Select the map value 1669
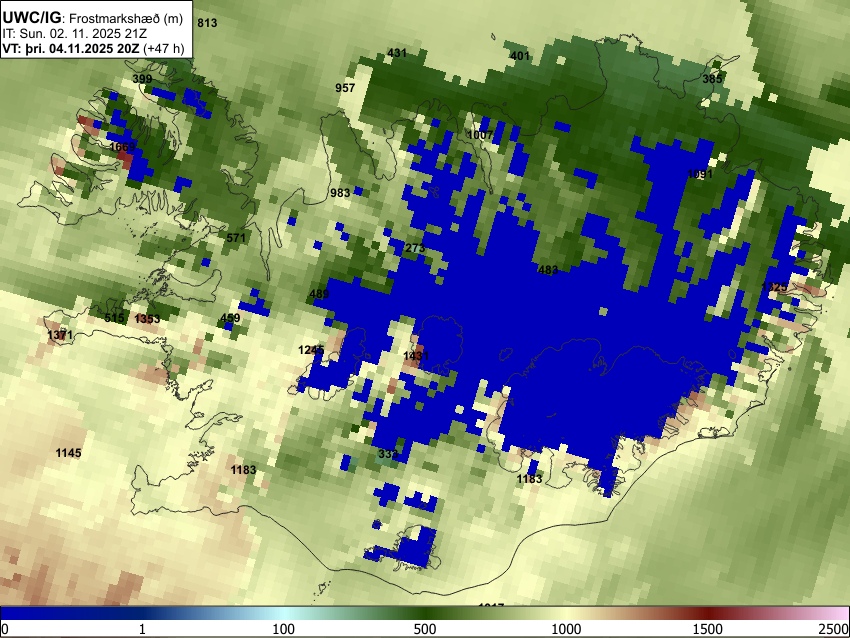The height and width of the screenshot is (638, 850). (x=123, y=147)
